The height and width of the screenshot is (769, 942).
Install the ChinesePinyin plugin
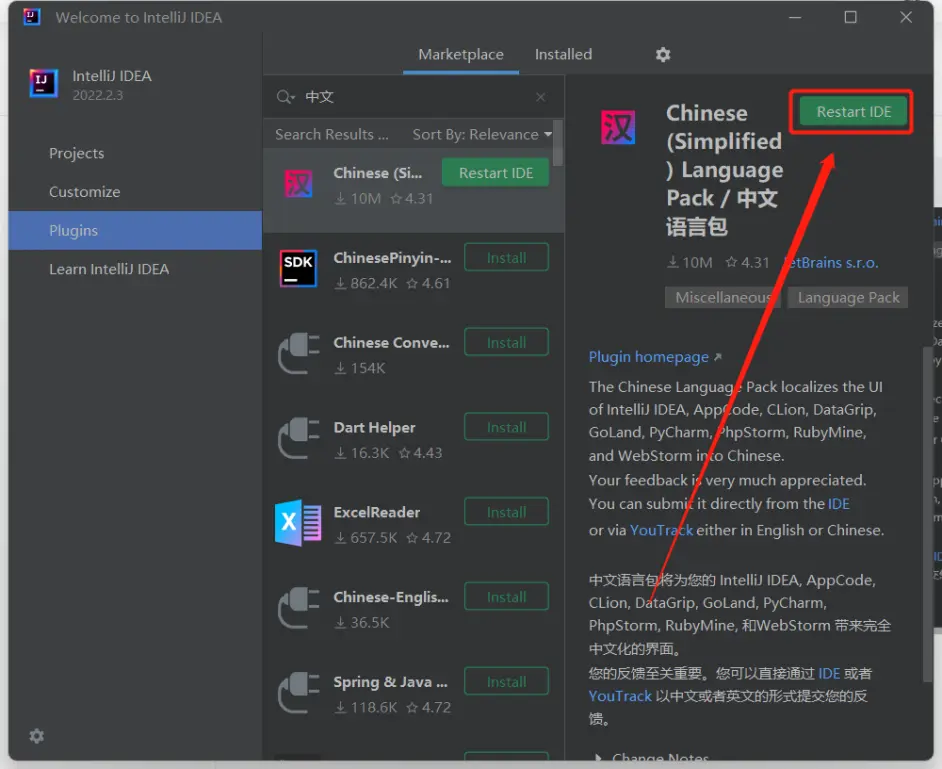pos(506,258)
